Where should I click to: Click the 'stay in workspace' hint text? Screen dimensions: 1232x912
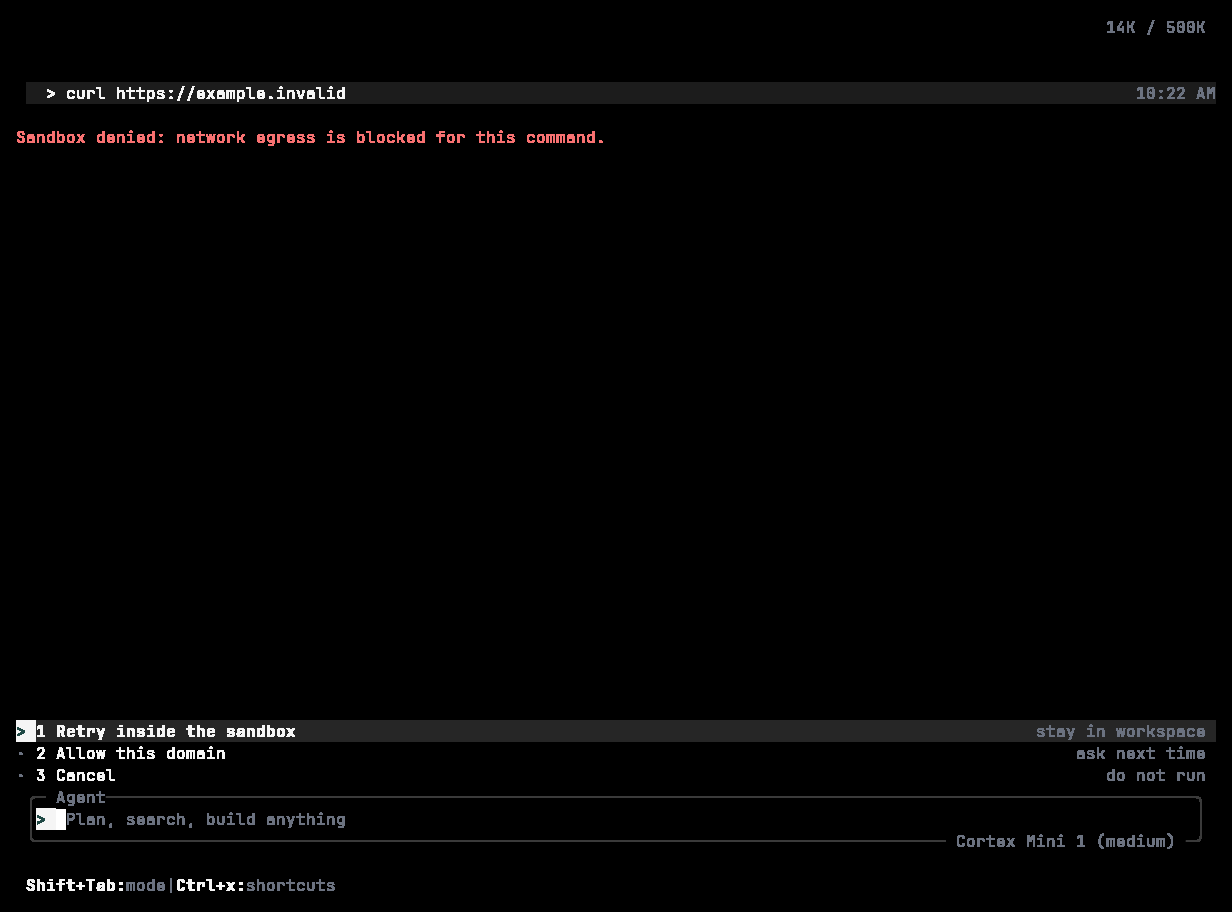[x=1121, y=731]
